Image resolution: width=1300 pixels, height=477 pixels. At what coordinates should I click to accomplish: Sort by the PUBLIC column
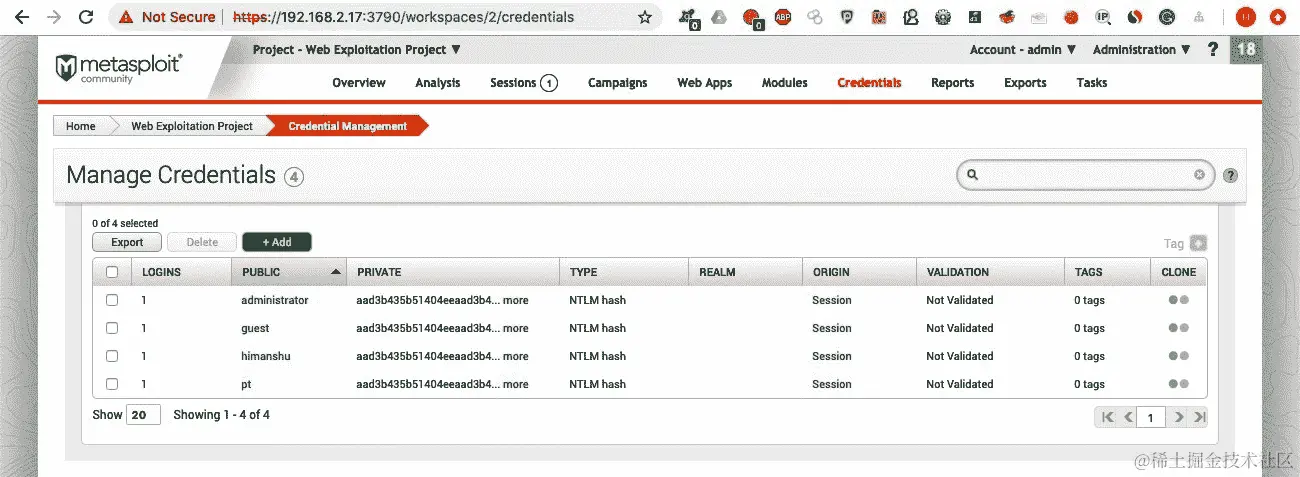[x=289, y=272]
